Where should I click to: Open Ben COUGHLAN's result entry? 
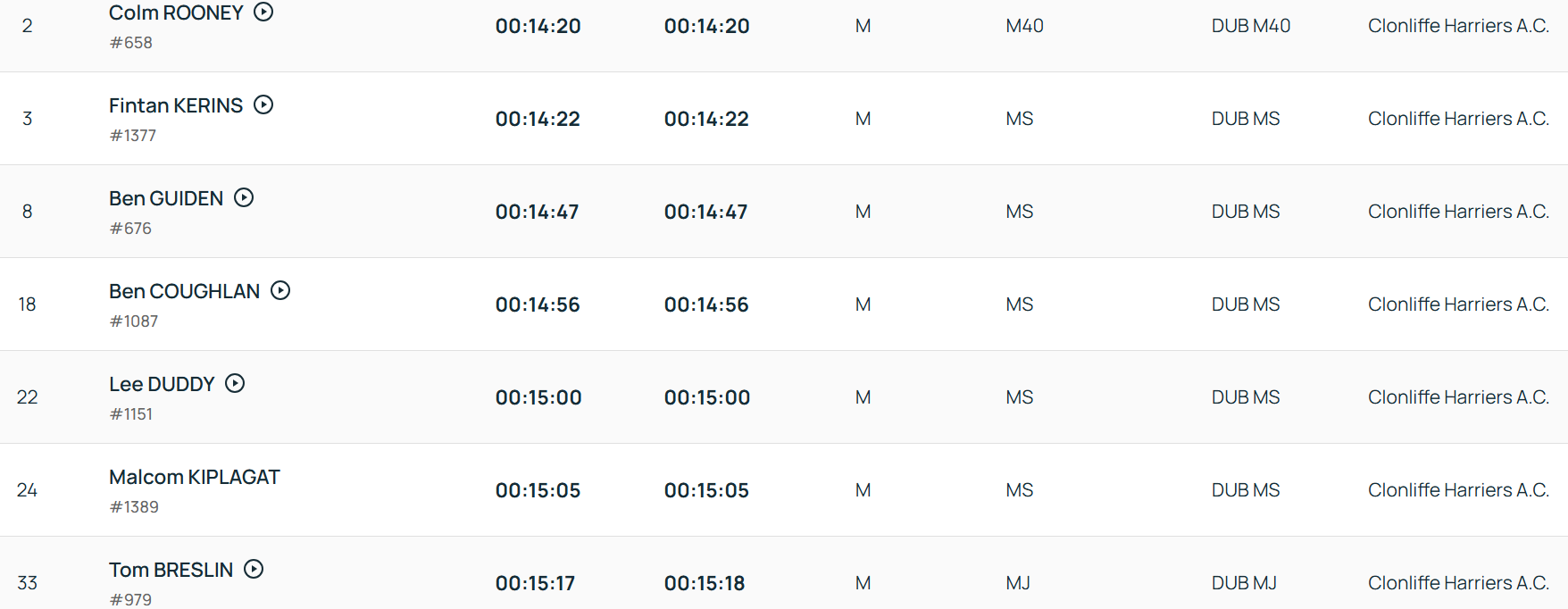pyautogui.click(x=184, y=291)
